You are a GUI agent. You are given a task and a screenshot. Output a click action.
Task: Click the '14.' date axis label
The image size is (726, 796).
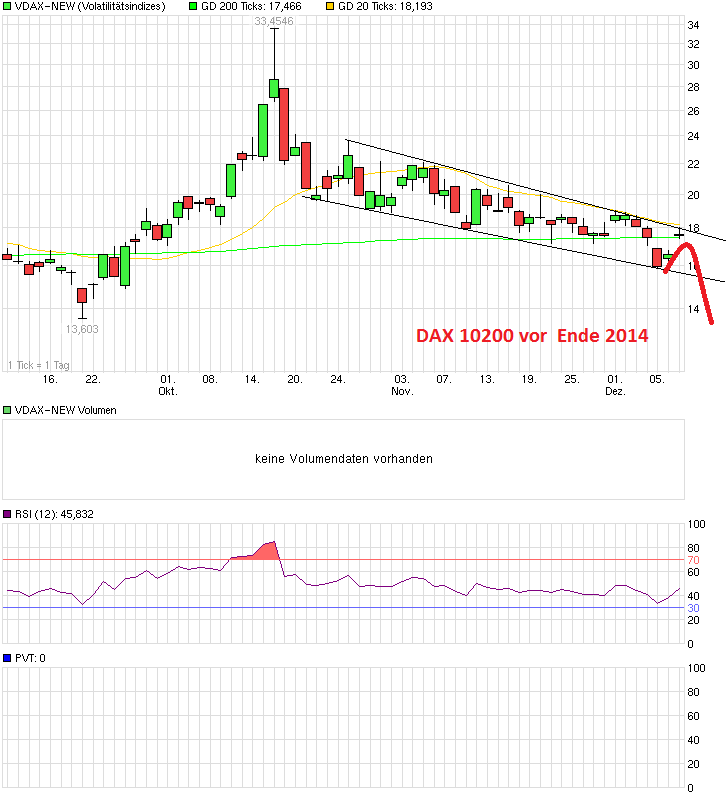click(x=252, y=379)
